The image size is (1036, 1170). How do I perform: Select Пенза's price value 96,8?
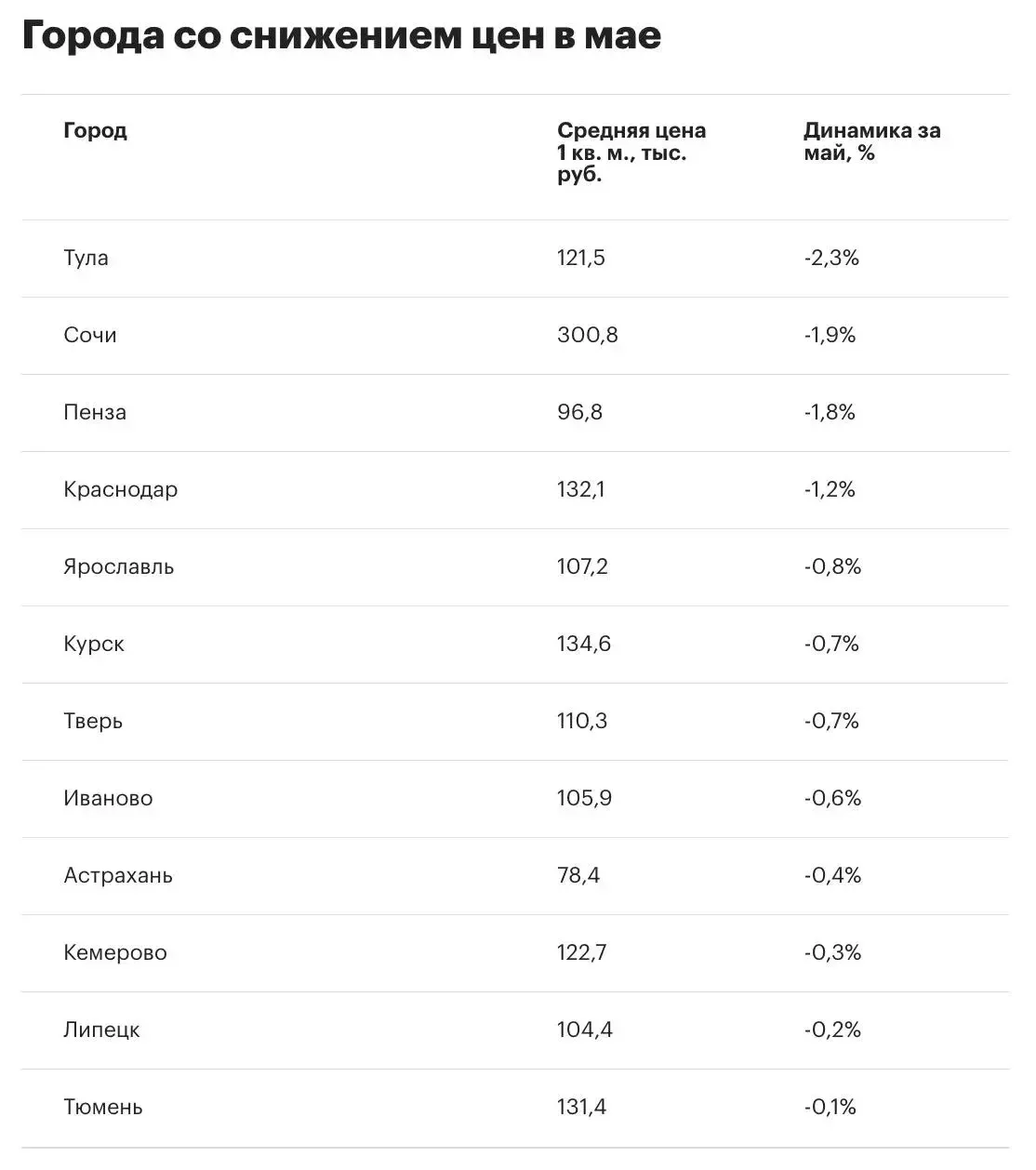point(580,412)
